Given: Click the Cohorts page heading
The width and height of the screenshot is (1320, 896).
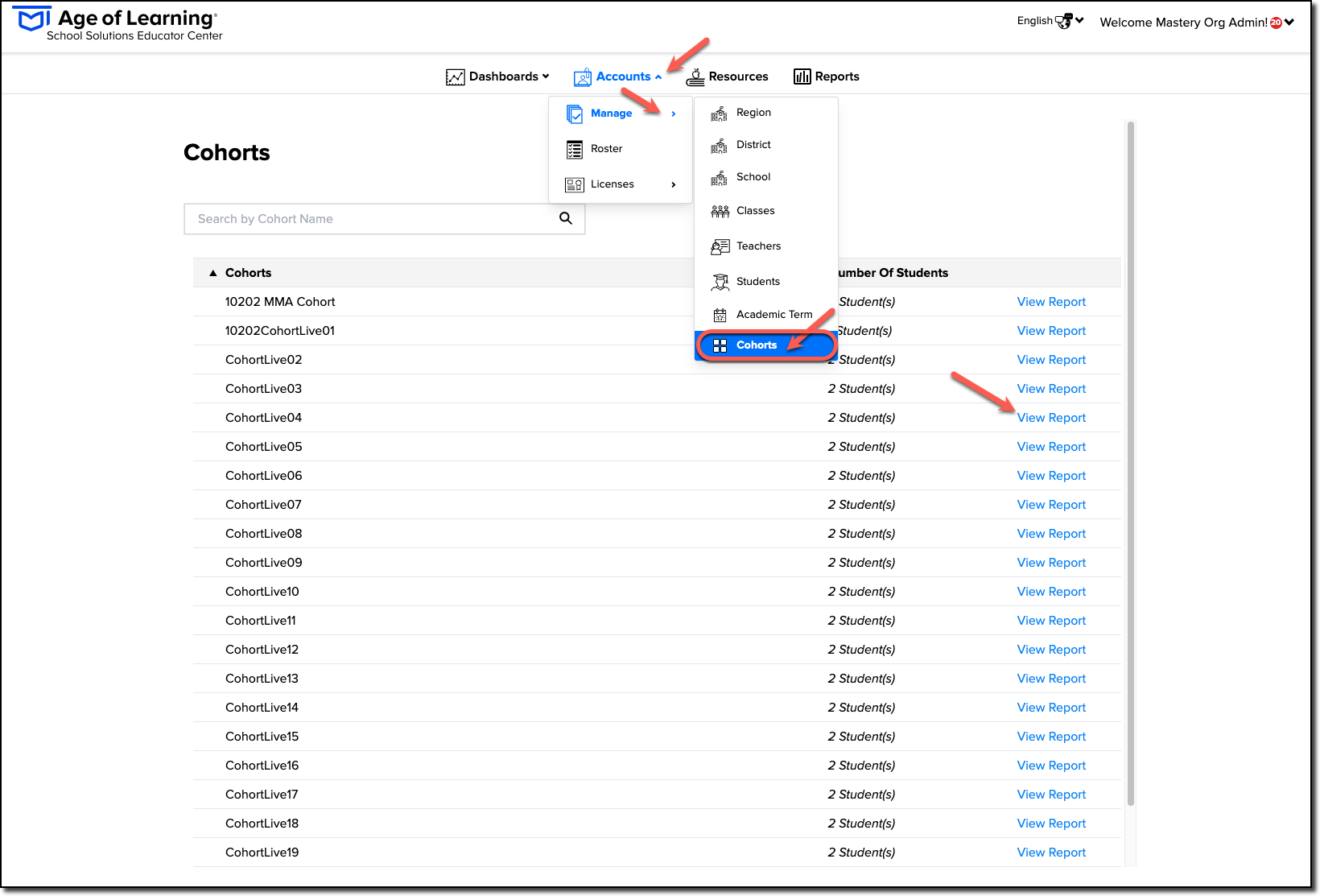Looking at the screenshot, I should 227,152.
